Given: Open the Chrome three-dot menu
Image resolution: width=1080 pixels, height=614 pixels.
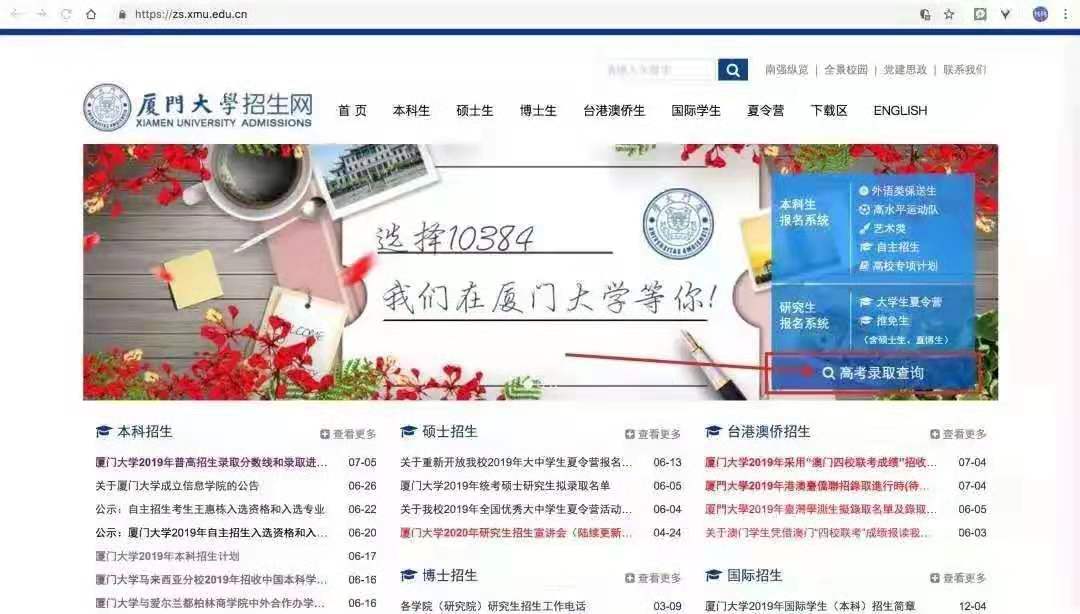Looking at the screenshot, I should [x=1064, y=14].
